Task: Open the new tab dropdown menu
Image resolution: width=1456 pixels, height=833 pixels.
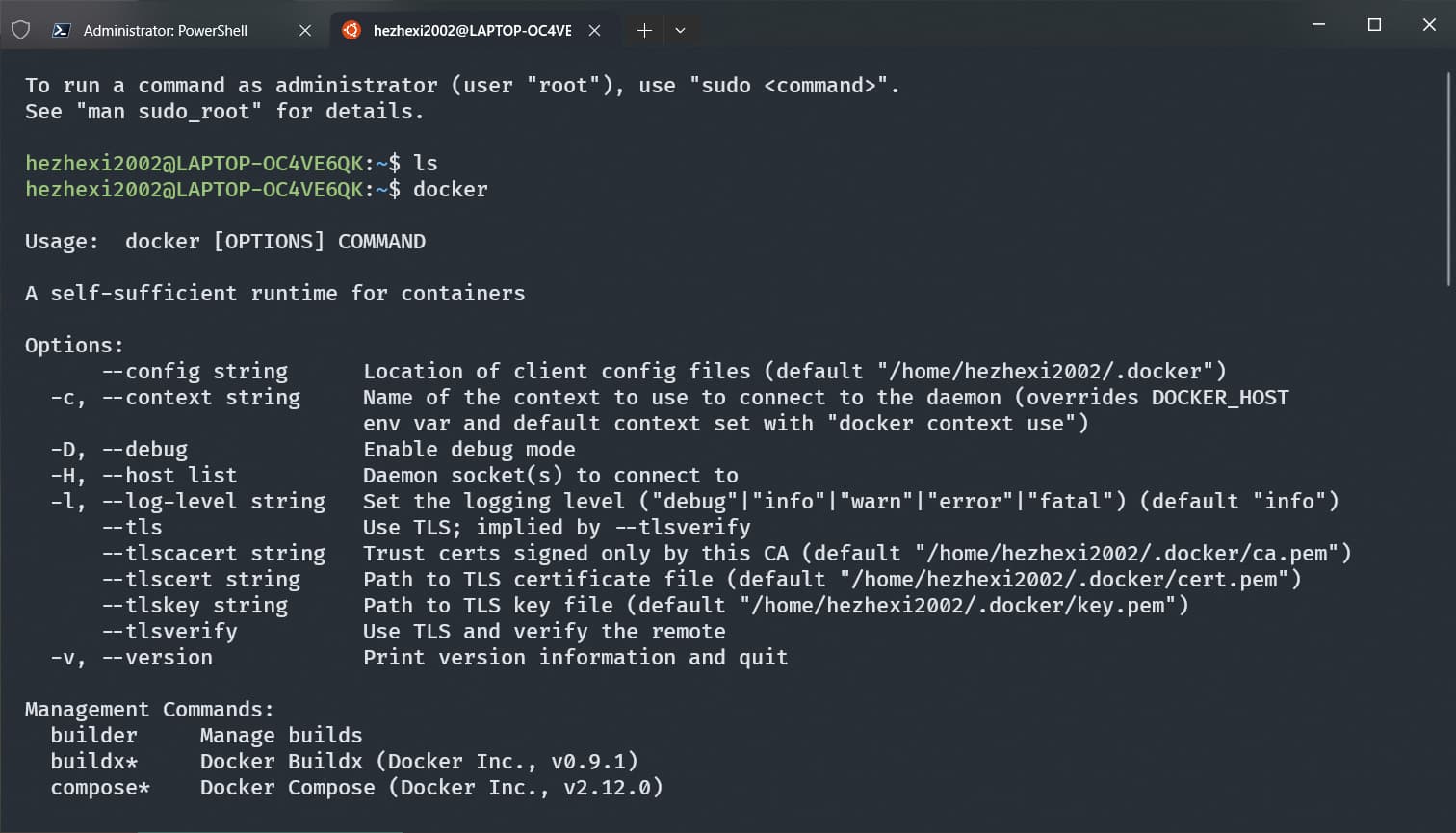Action: 680,30
